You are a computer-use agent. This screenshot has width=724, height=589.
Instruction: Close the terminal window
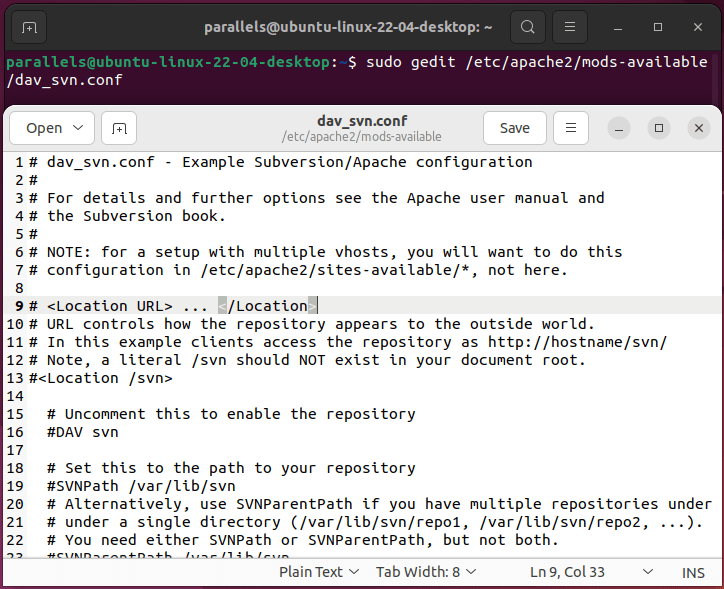(698, 28)
